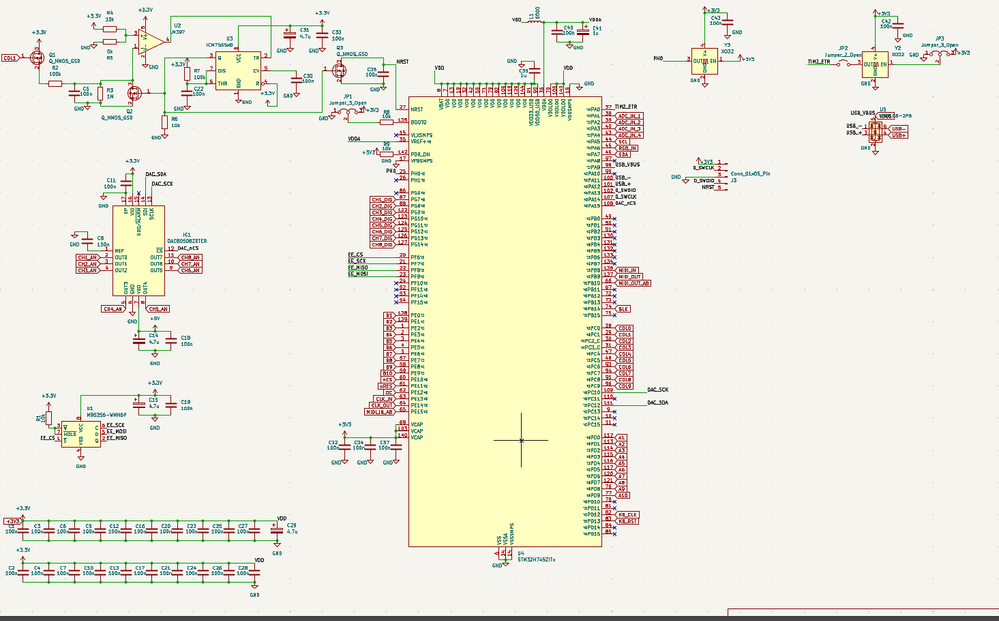Select the Q2 NMOS transistor symbol
This screenshot has height=621, width=999.
click(133, 93)
